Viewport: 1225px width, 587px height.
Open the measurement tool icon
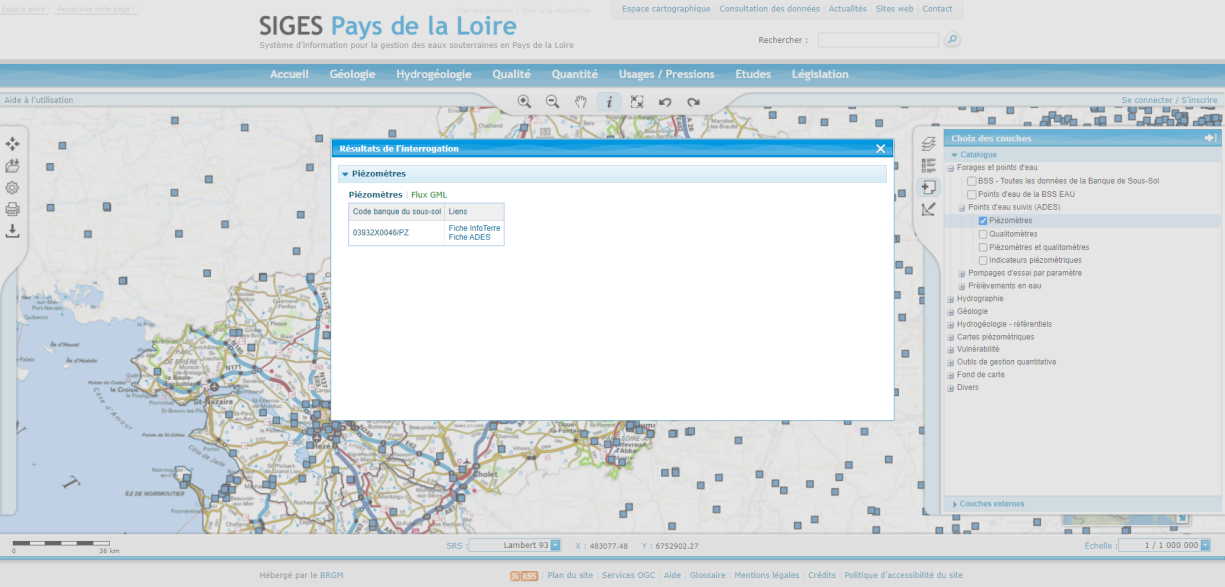(x=928, y=209)
